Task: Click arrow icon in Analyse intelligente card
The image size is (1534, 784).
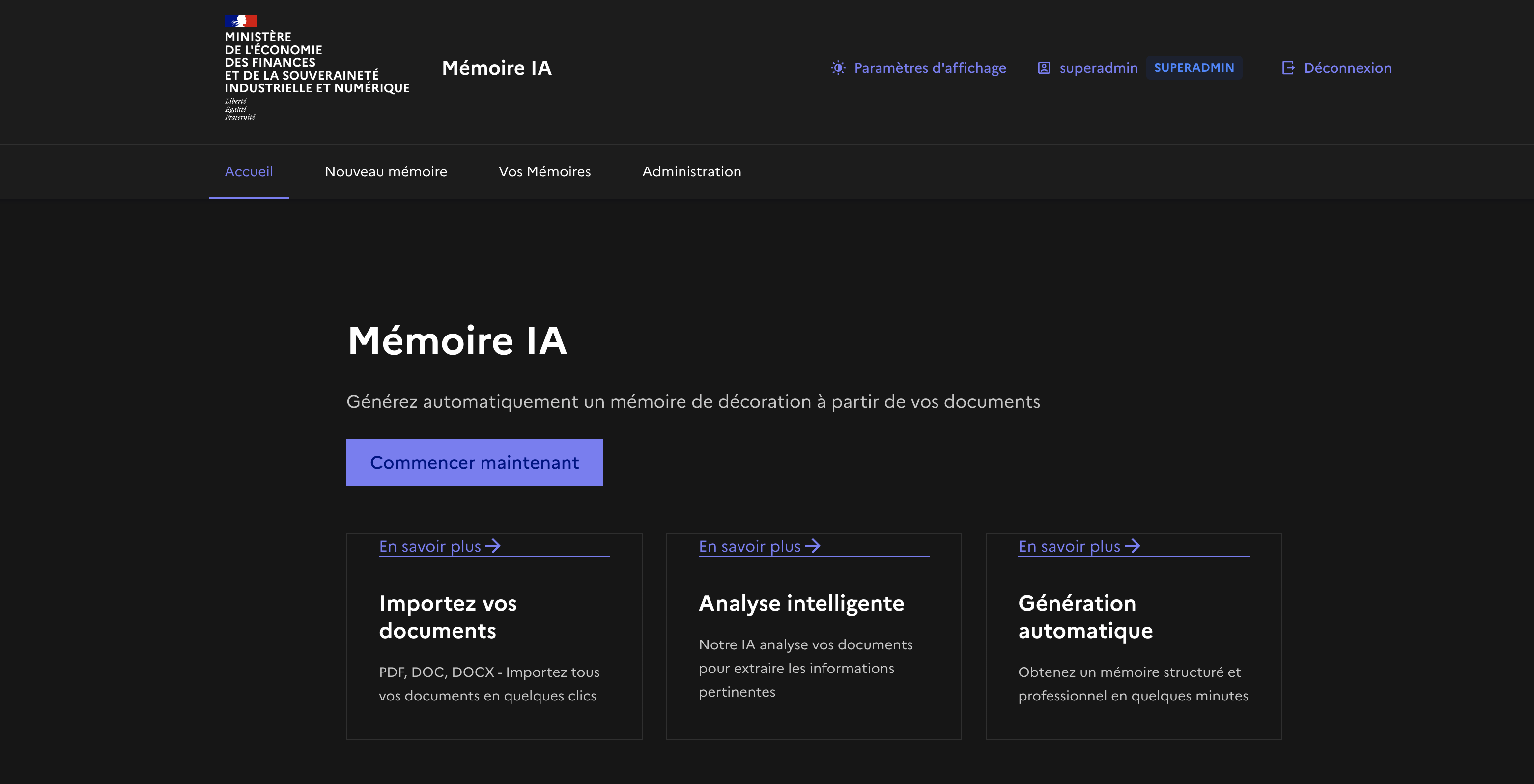Action: [x=812, y=546]
